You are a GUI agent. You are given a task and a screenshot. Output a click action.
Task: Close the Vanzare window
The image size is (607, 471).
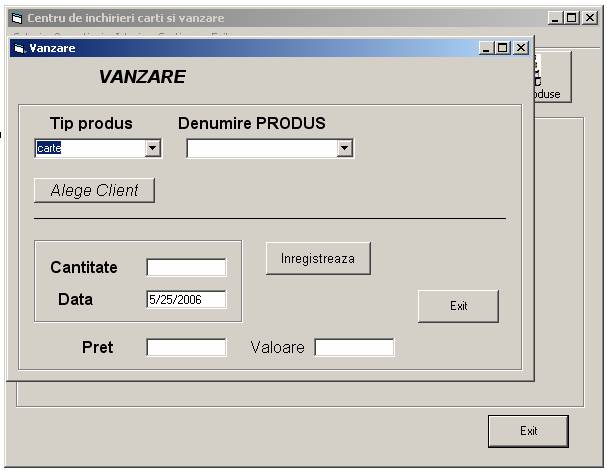[520, 47]
